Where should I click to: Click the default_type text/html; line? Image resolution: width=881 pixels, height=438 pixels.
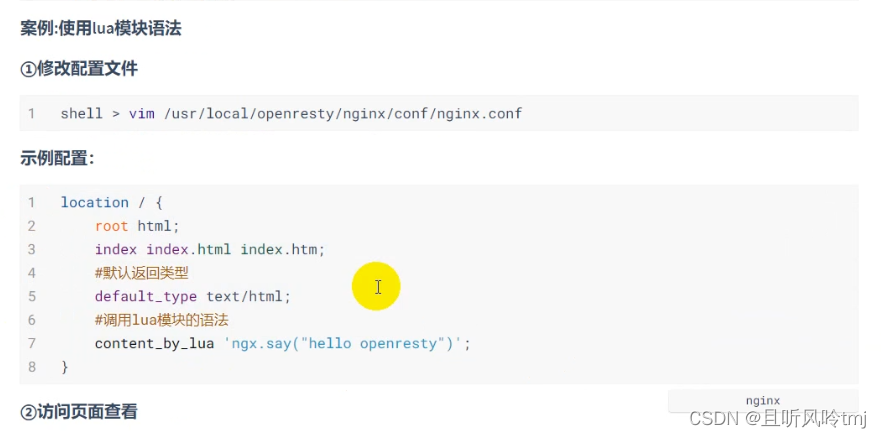192,297
